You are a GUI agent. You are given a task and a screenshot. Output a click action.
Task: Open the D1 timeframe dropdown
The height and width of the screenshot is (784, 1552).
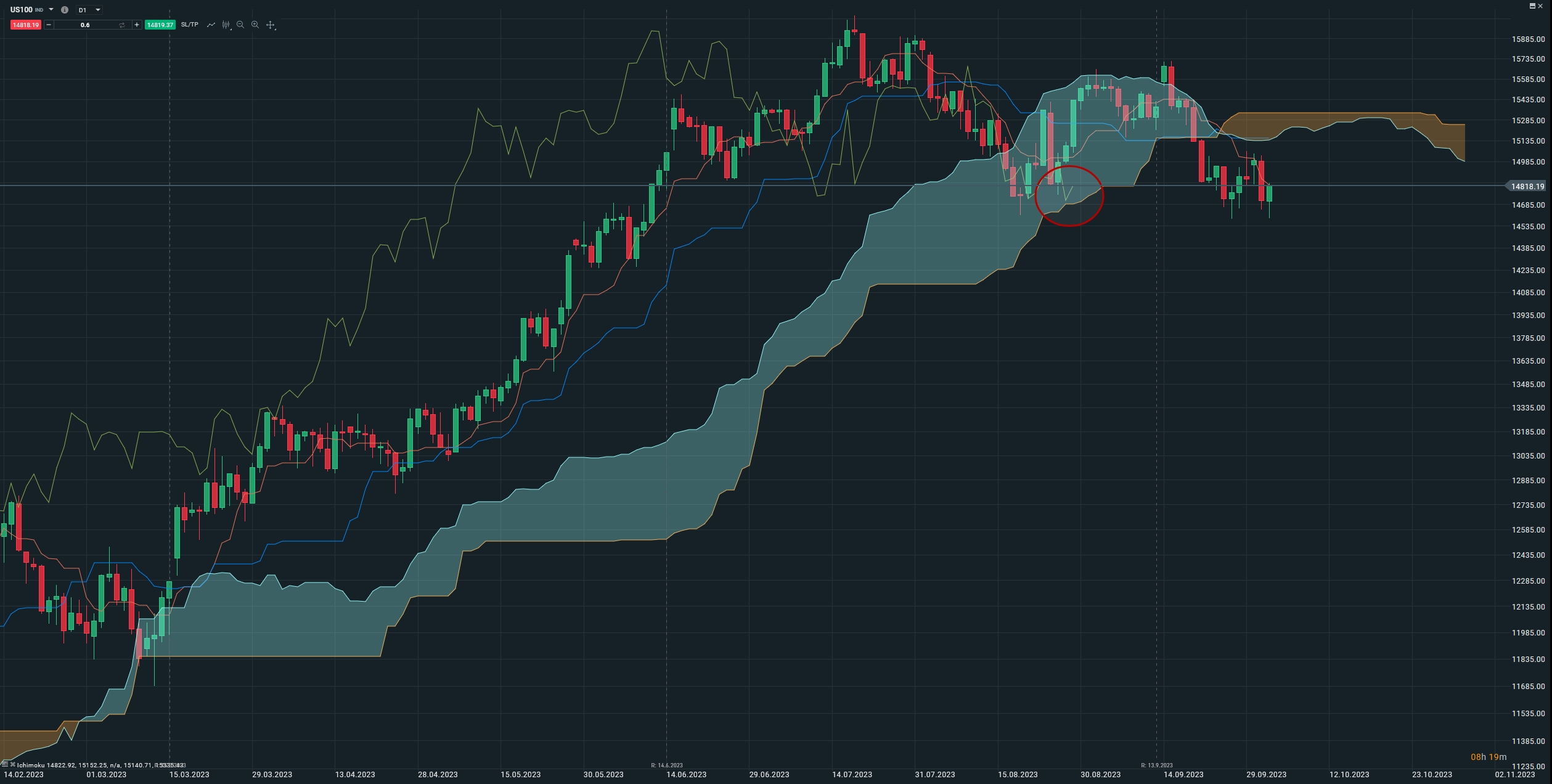89,10
